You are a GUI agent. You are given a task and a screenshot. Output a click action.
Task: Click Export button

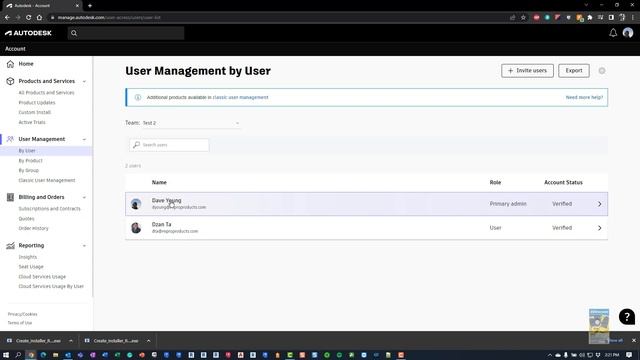click(573, 71)
